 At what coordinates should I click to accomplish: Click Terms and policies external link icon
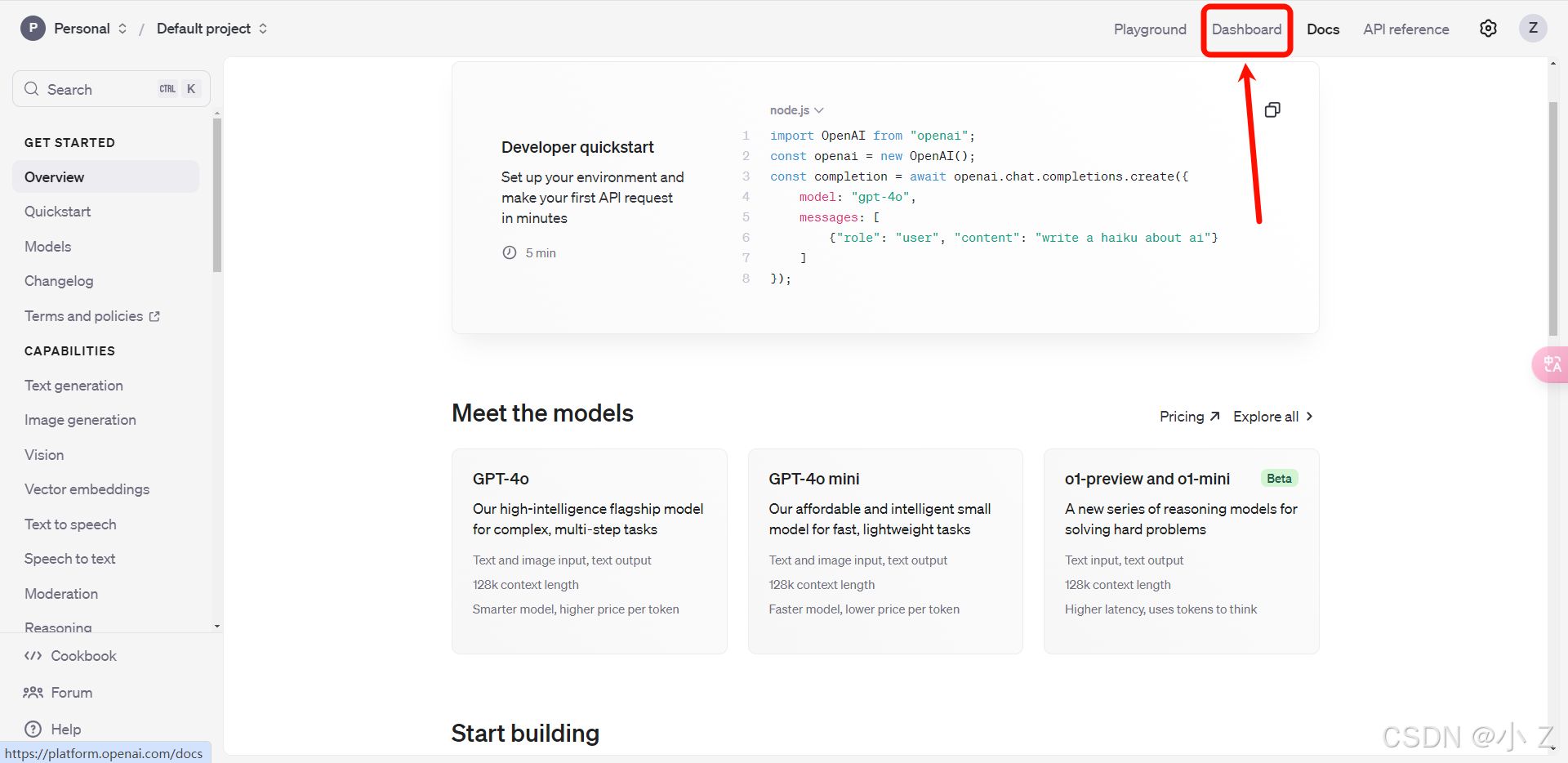click(x=154, y=316)
